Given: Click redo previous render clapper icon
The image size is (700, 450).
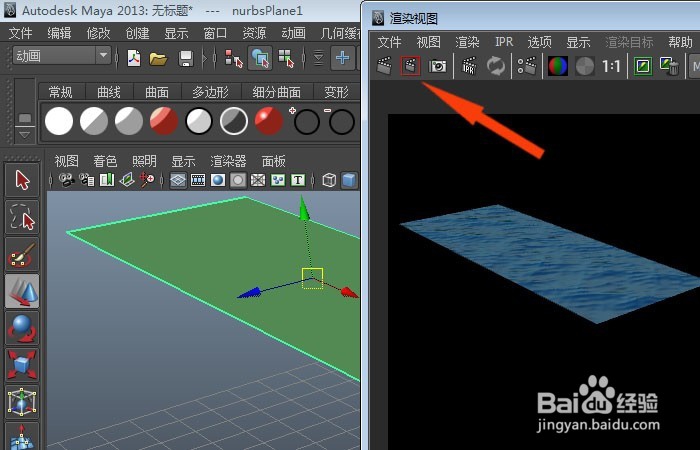Looking at the screenshot, I should tap(384, 66).
